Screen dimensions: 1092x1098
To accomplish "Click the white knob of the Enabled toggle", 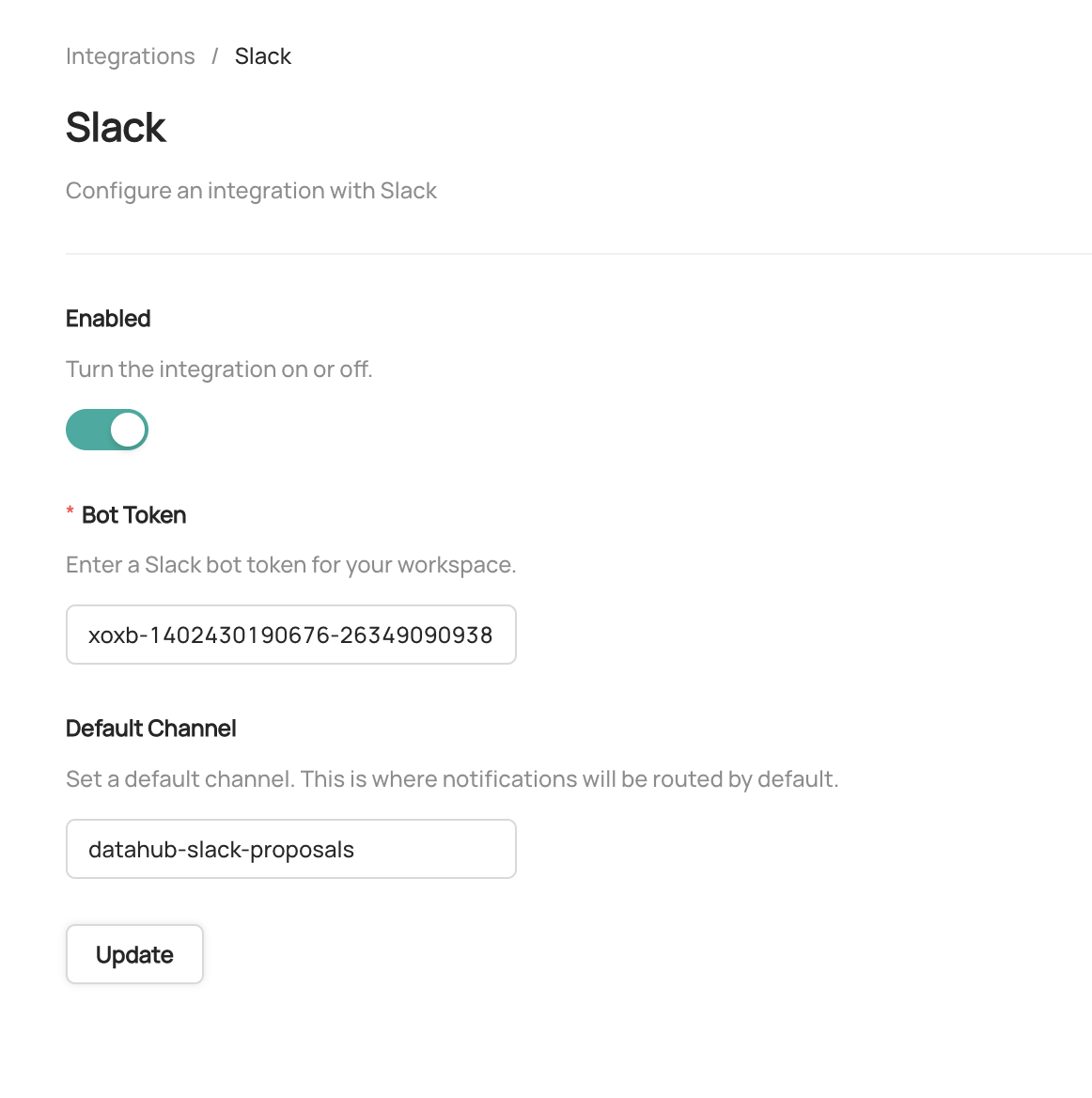I will [x=128, y=430].
